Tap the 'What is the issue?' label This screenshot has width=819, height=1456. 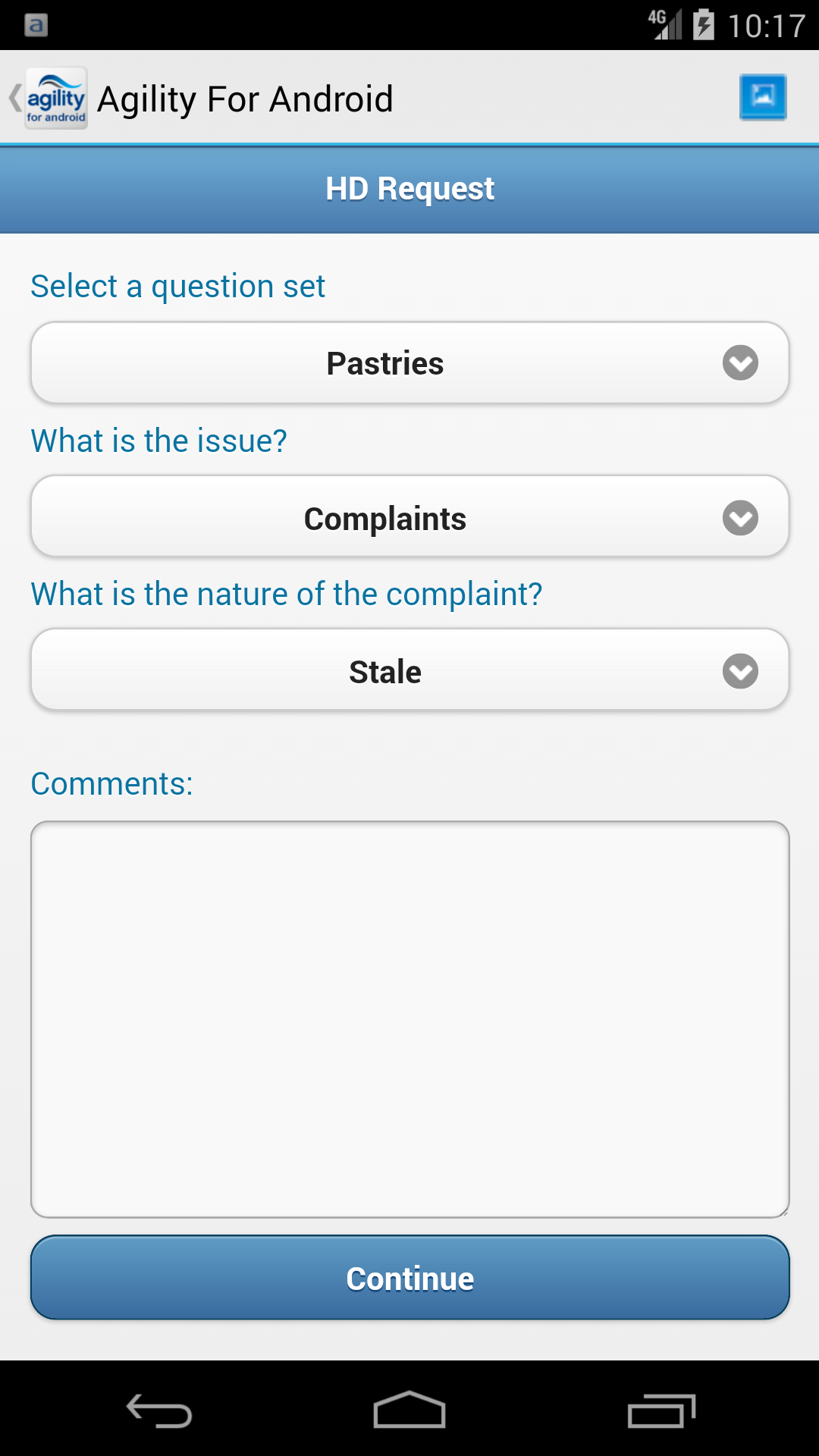click(158, 441)
